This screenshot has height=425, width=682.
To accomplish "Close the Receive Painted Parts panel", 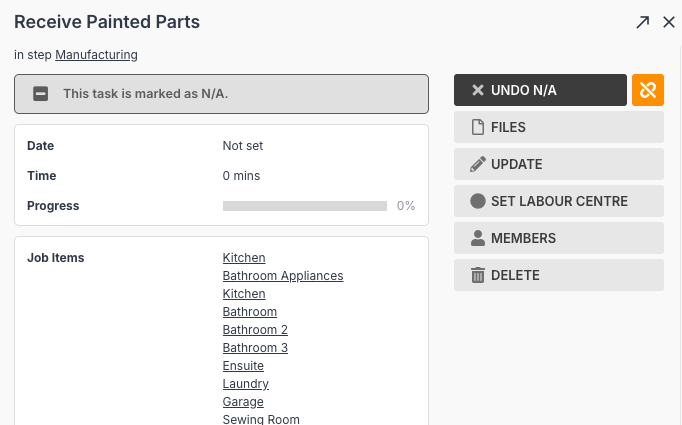I will pyautogui.click(x=669, y=22).
